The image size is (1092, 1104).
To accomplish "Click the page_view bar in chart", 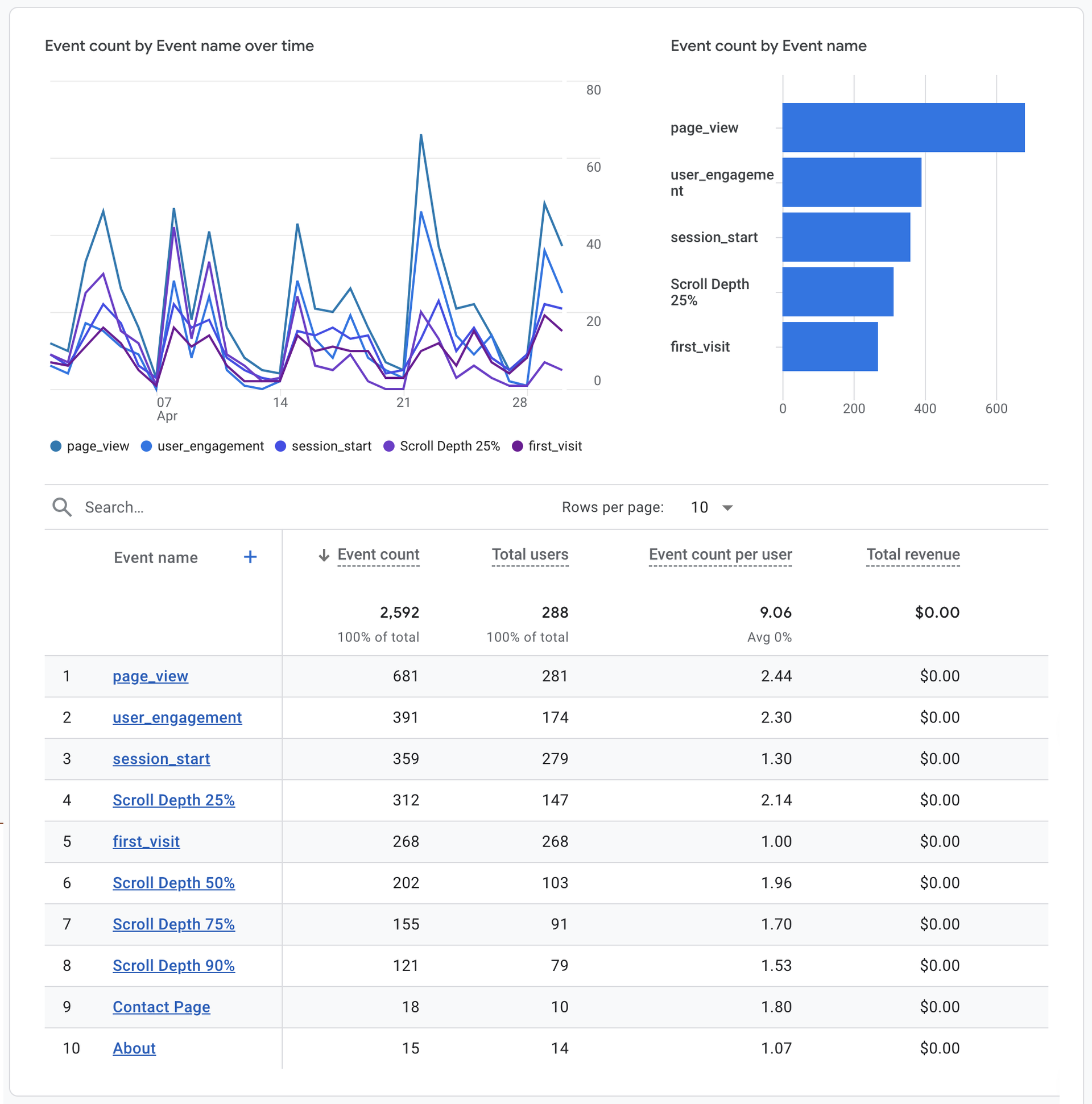I will coord(903,127).
